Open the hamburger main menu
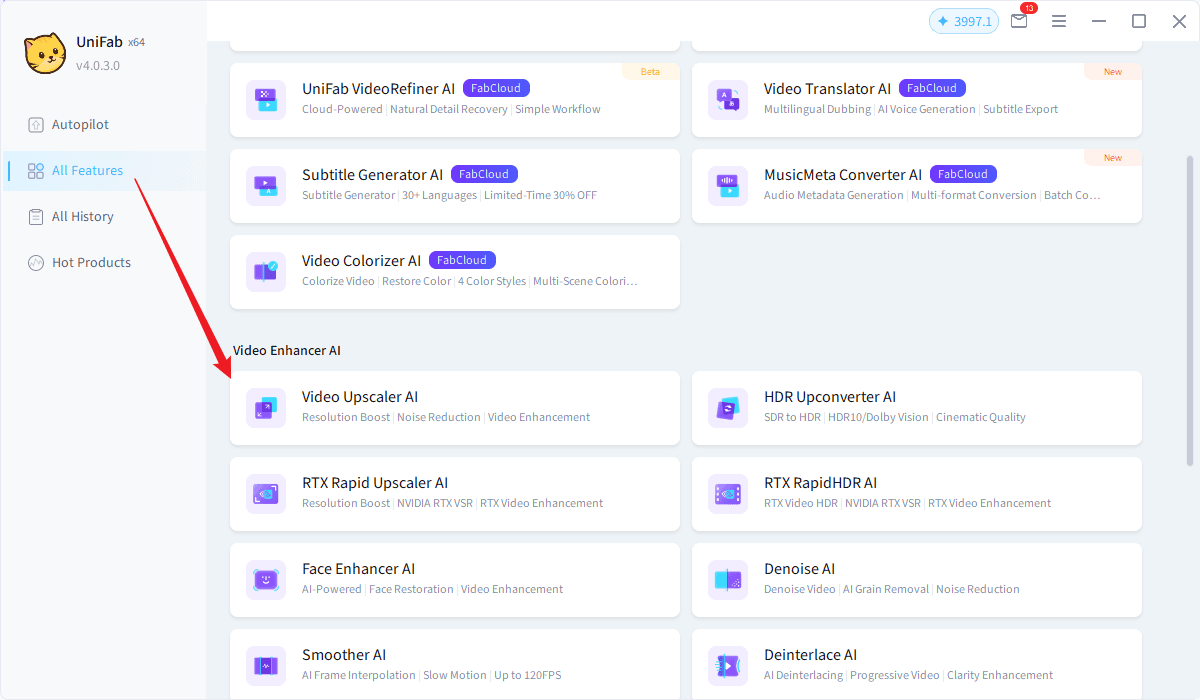 [1059, 21]
